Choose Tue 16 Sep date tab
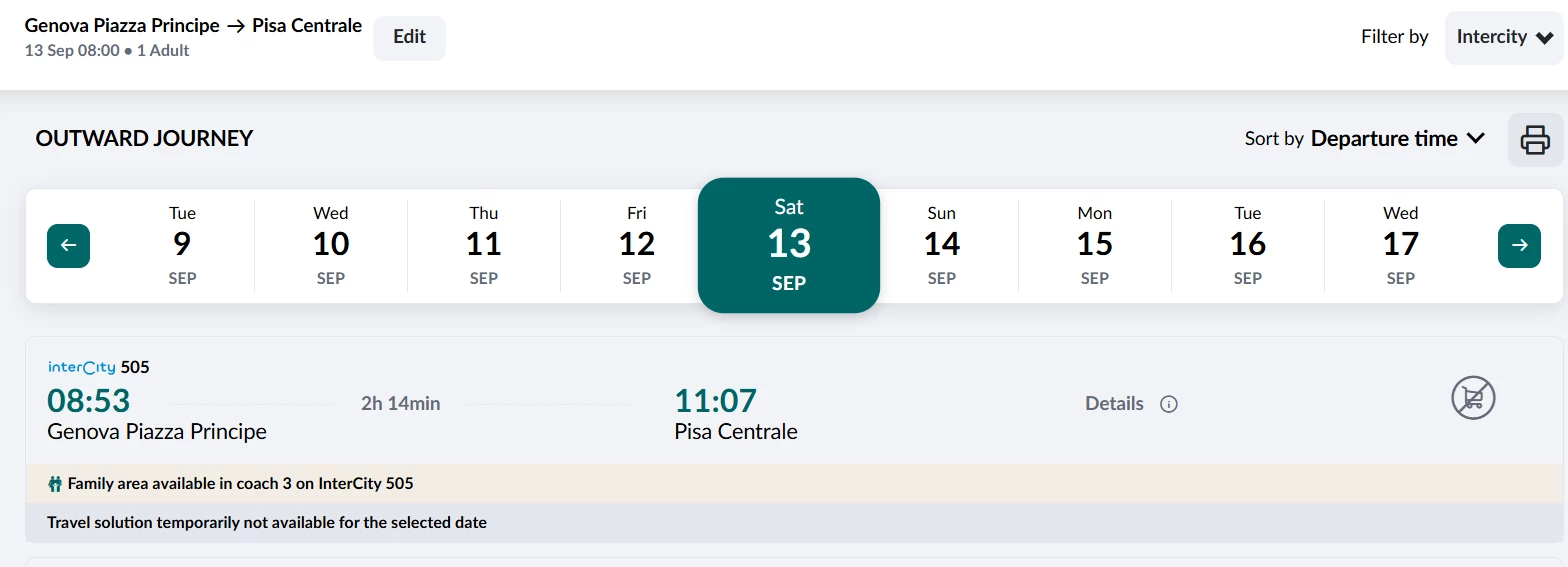This screenshot has width=1568, height=567. [1248, 246]
